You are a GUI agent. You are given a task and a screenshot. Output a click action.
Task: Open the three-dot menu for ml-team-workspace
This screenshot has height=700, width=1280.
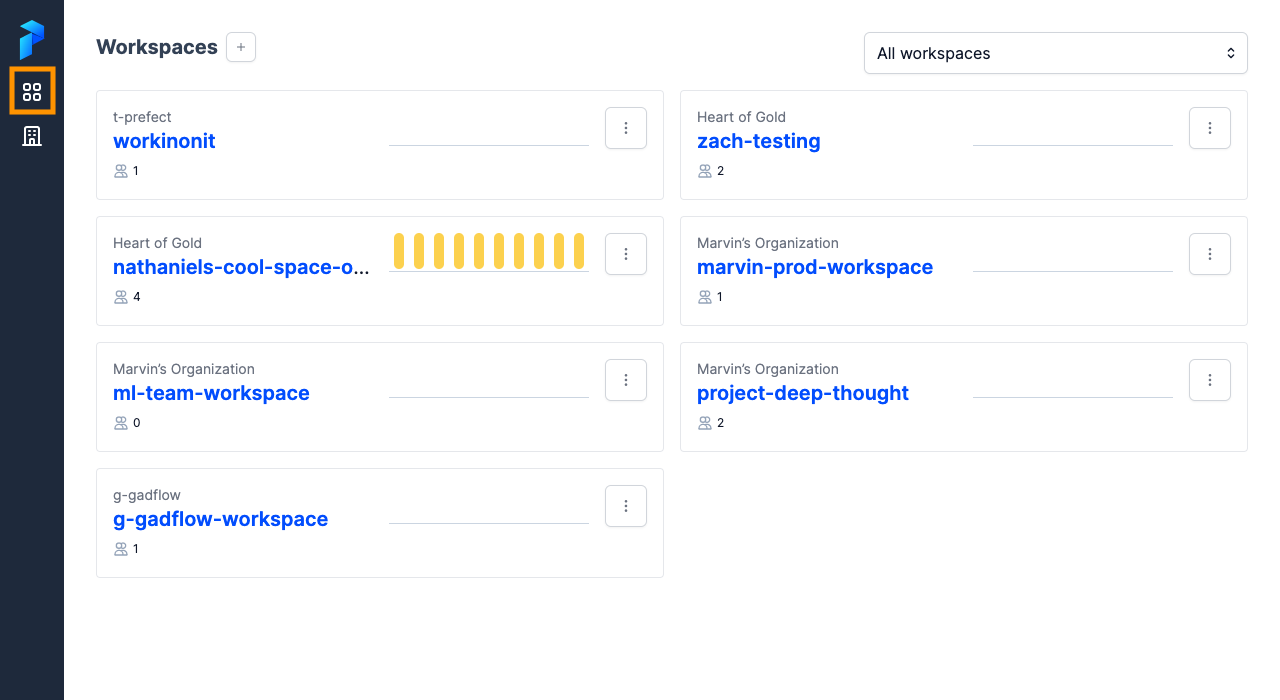click(x=626, y=380)
